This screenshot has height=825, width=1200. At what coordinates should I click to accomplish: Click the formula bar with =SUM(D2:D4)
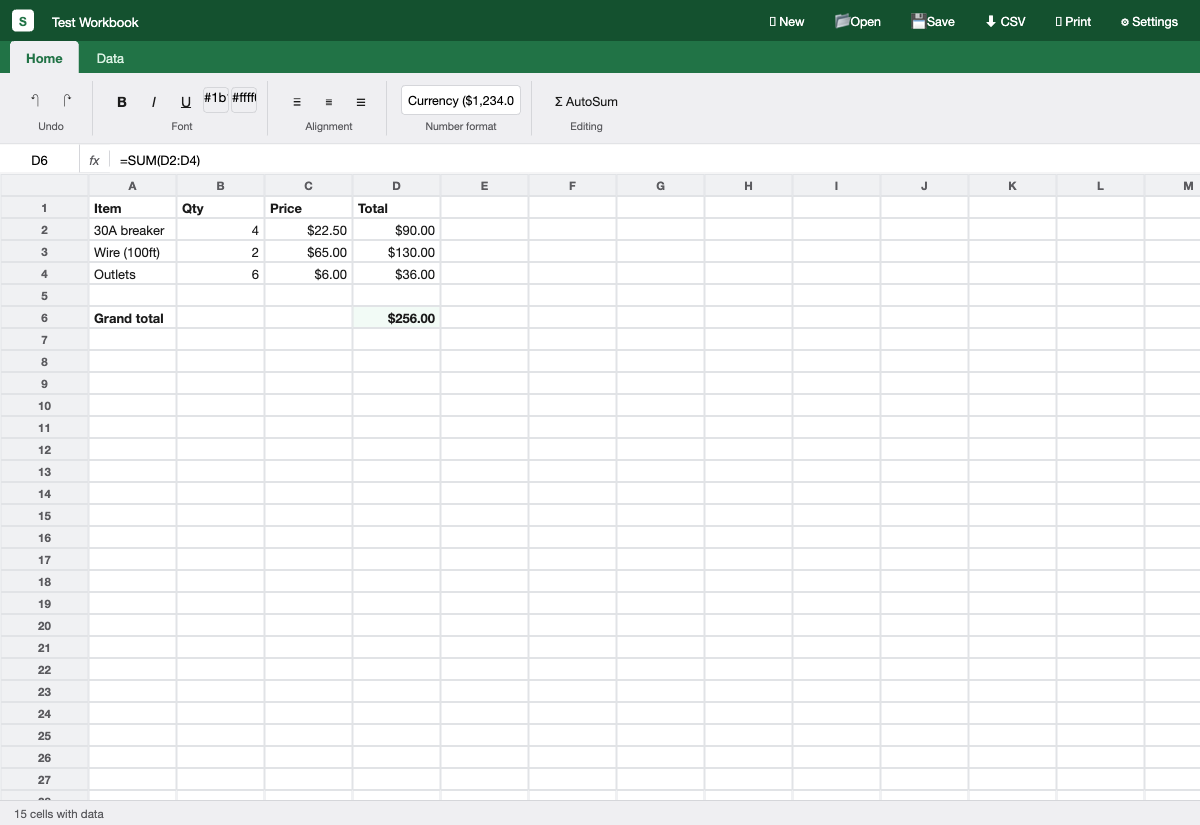click(655, 160)
